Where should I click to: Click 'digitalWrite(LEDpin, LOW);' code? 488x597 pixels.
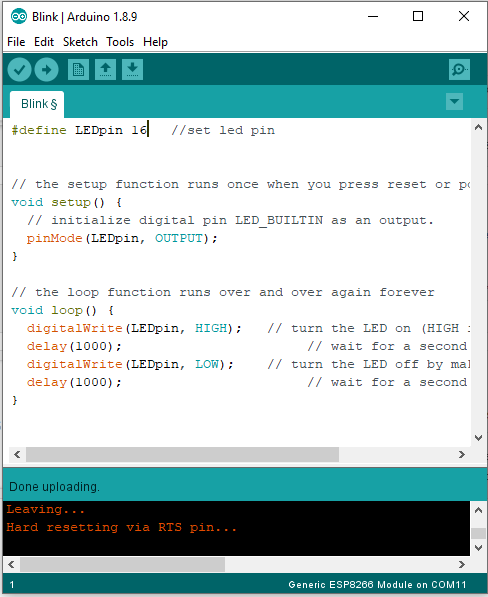pos(130,364)
